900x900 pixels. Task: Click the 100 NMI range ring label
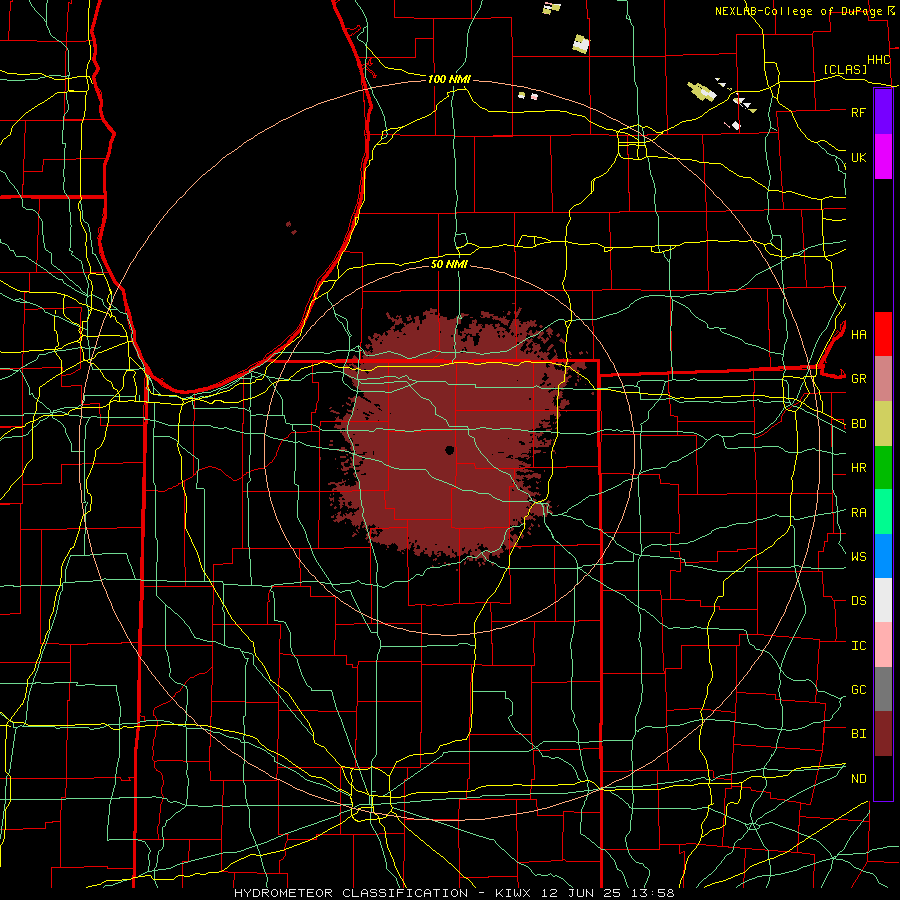point(449,79)
